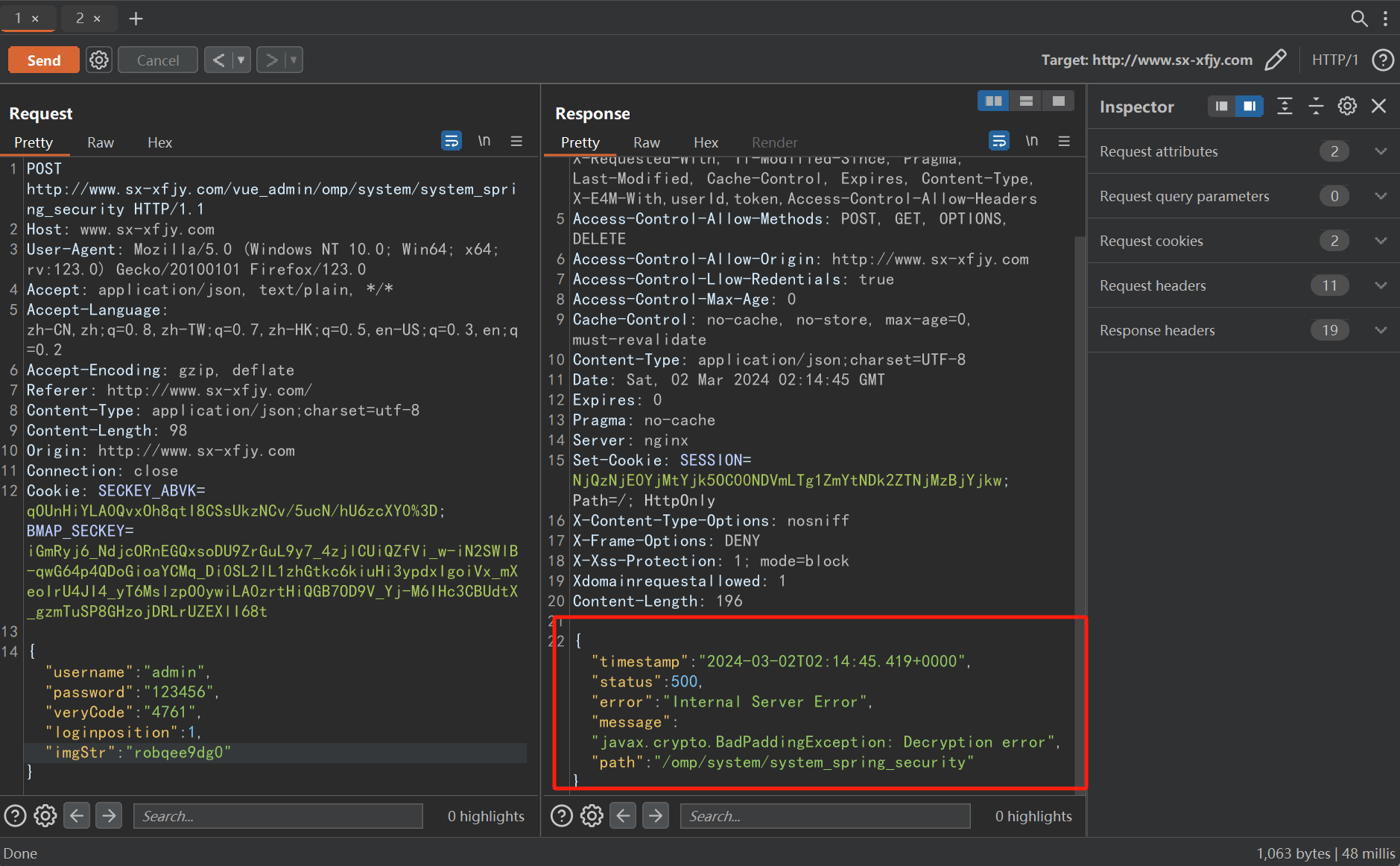
Task: Toggle non-printable characters in the Response pane
Action: tap(1032, 141)
